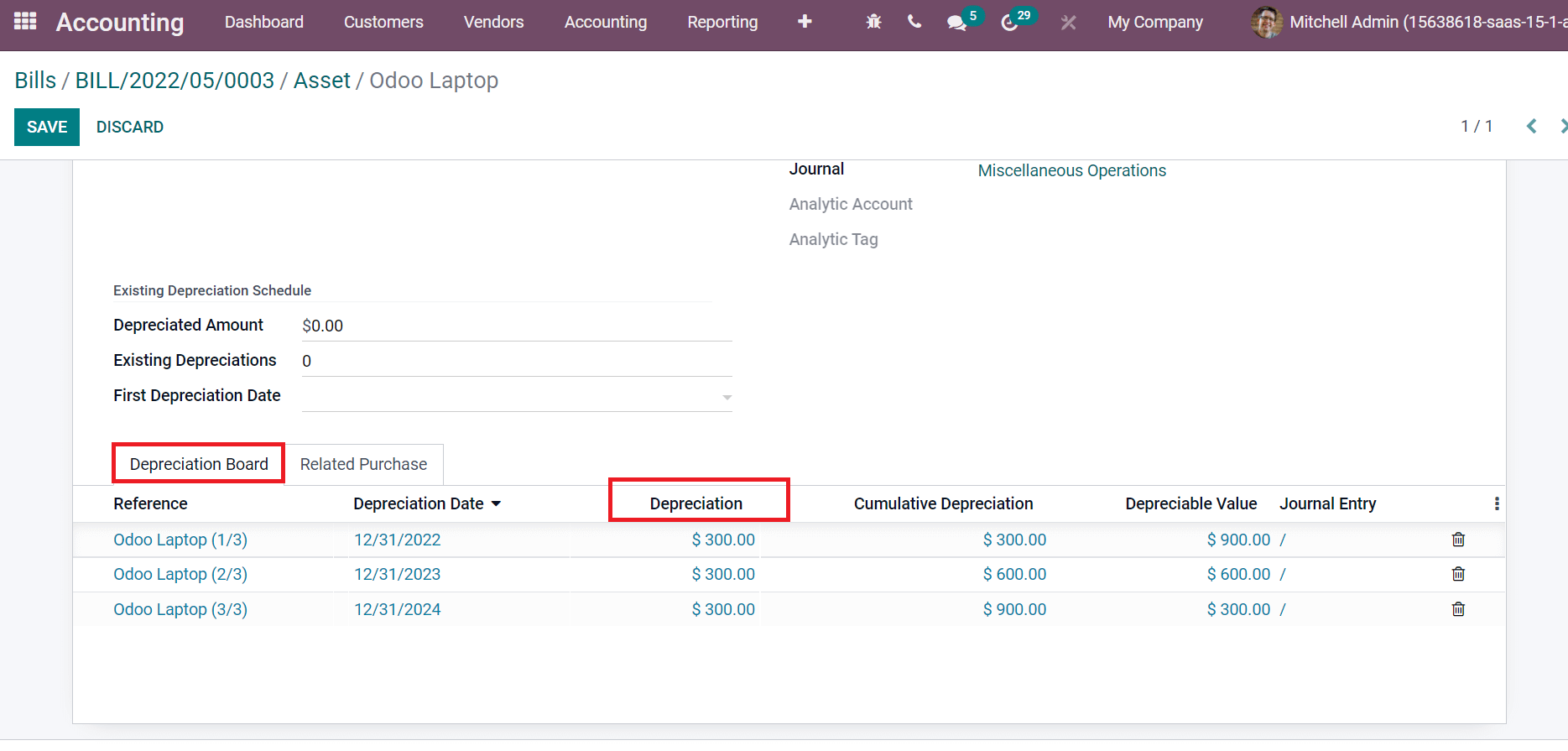1568x751 pixels.
Task: Click the phone call icon
Action: [914, 22]
